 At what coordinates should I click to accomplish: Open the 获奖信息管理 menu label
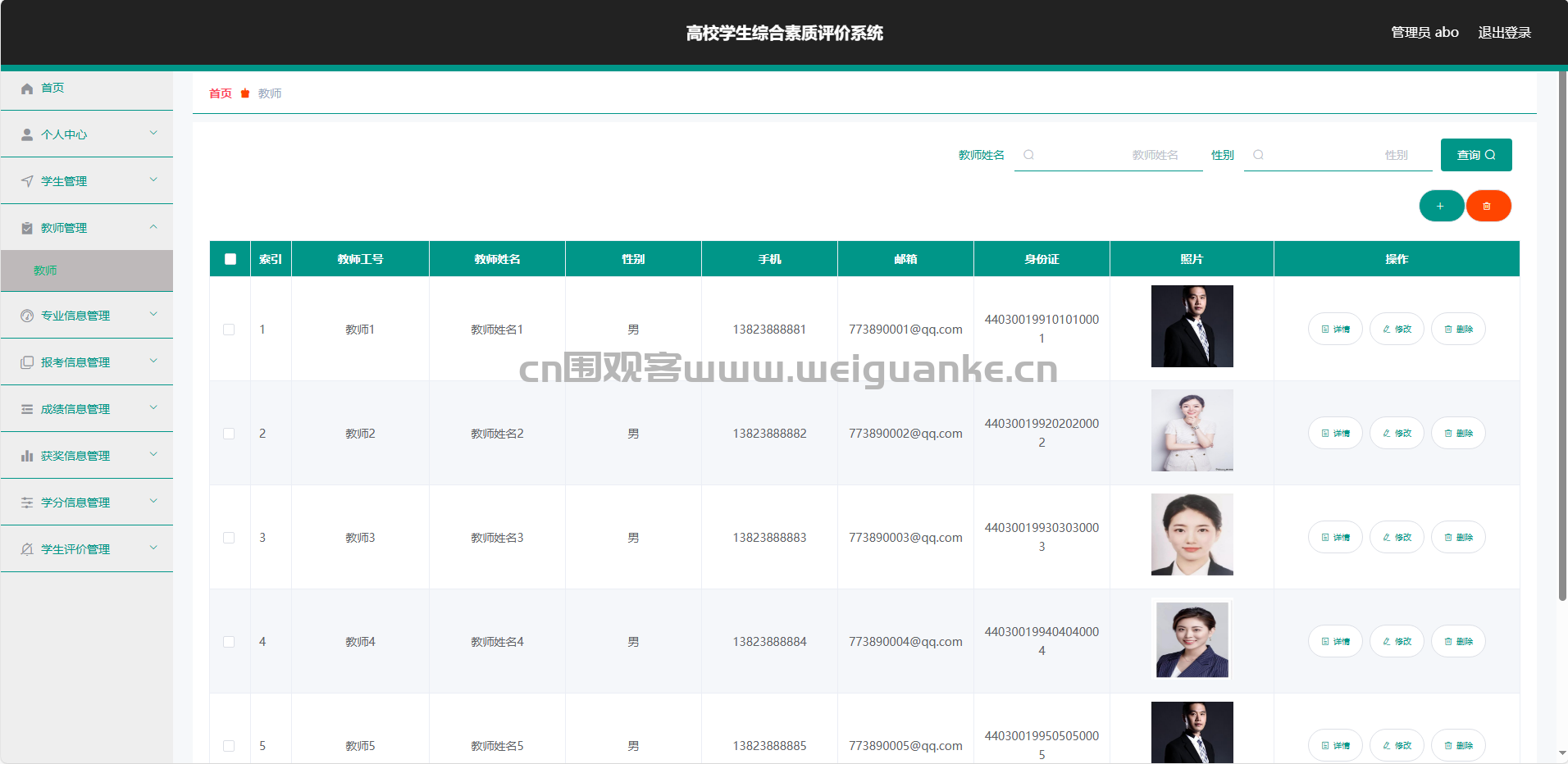pos(75,456)
